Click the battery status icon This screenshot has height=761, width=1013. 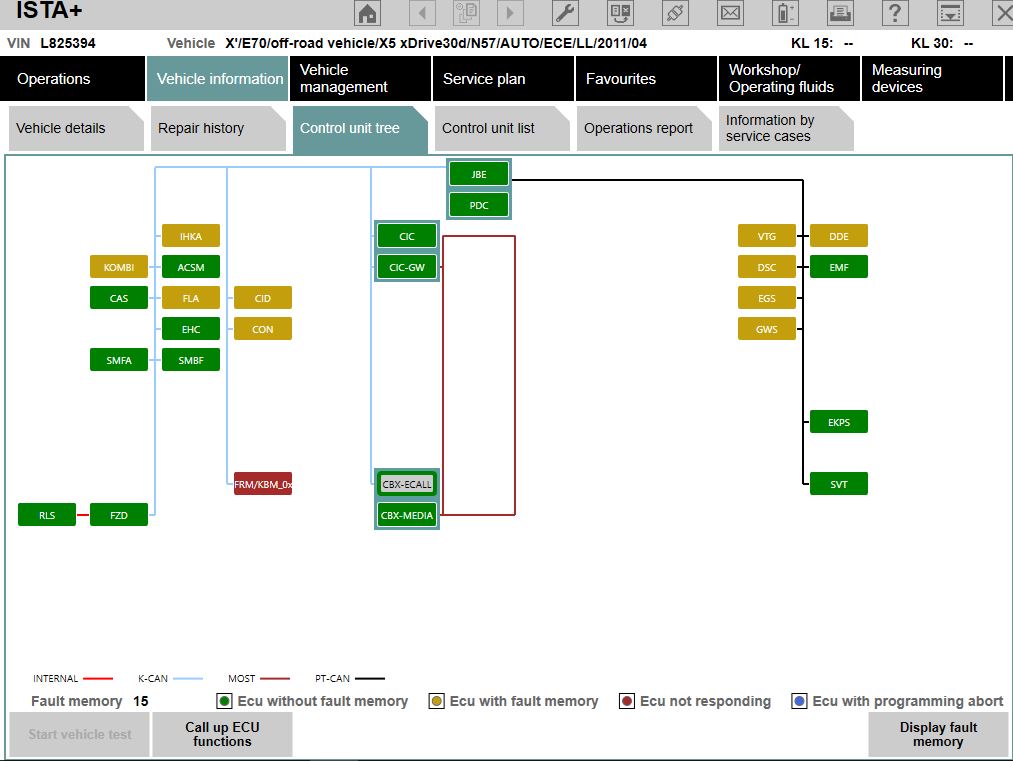(786, 14)
